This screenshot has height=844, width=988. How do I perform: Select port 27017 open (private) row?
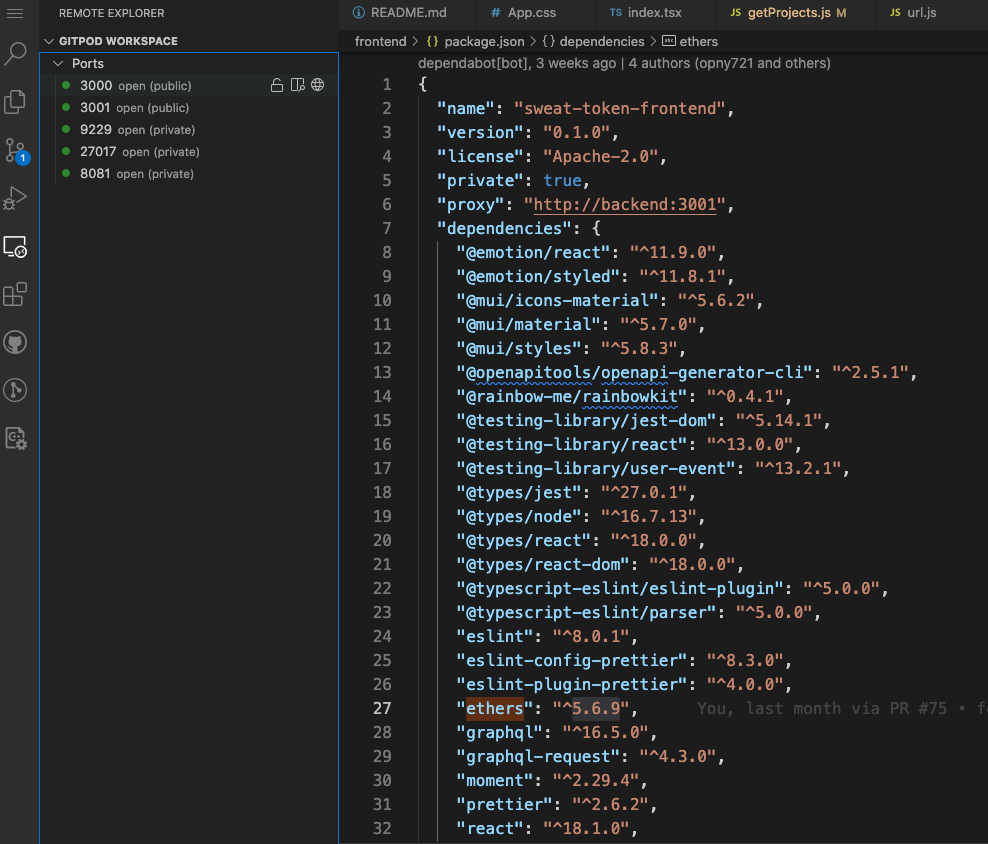coord(189,151)
